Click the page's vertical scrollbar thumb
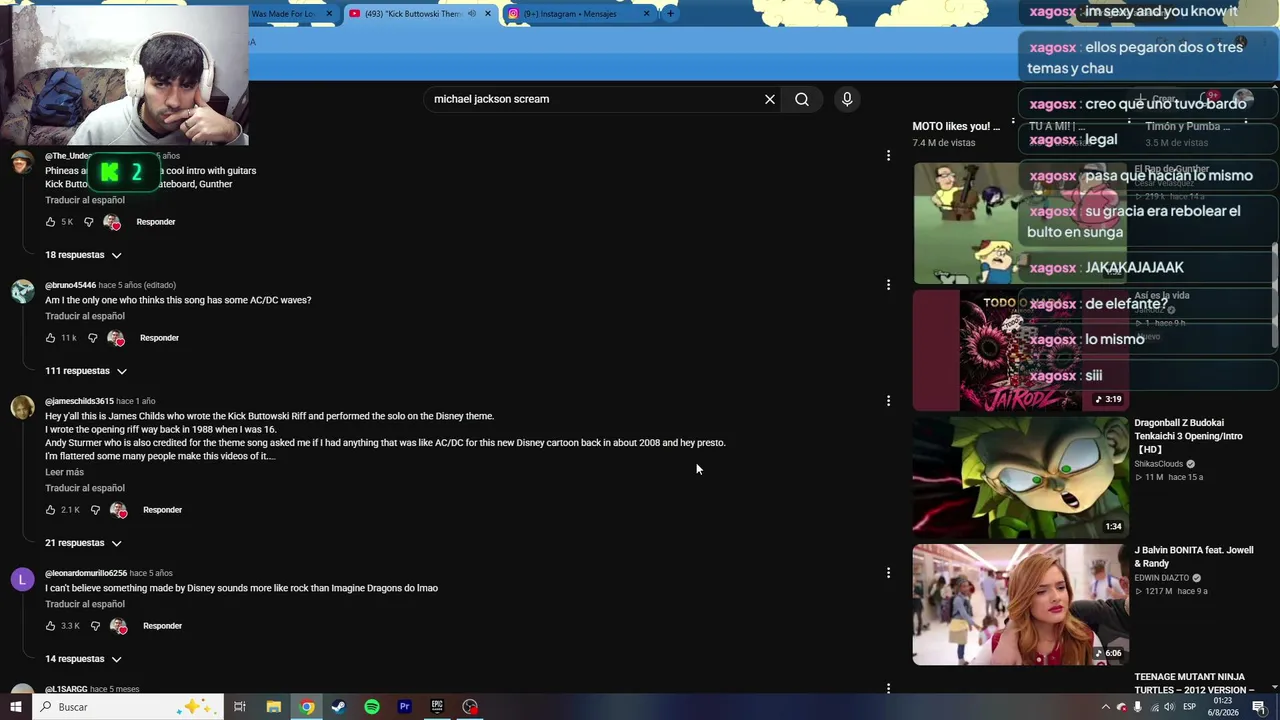 (1274, 295)
